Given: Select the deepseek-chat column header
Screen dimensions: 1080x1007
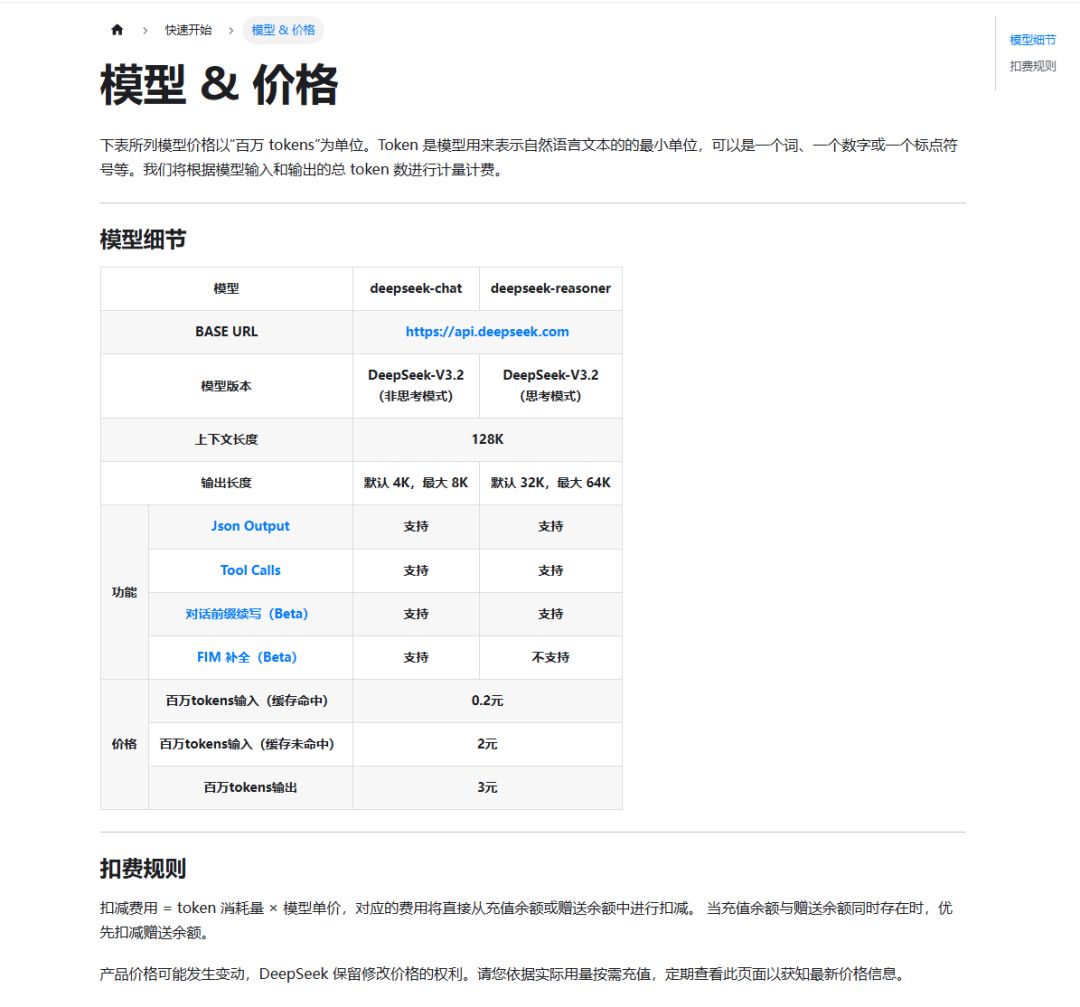Looking at the screenshot, I should (x=416, y=289).
